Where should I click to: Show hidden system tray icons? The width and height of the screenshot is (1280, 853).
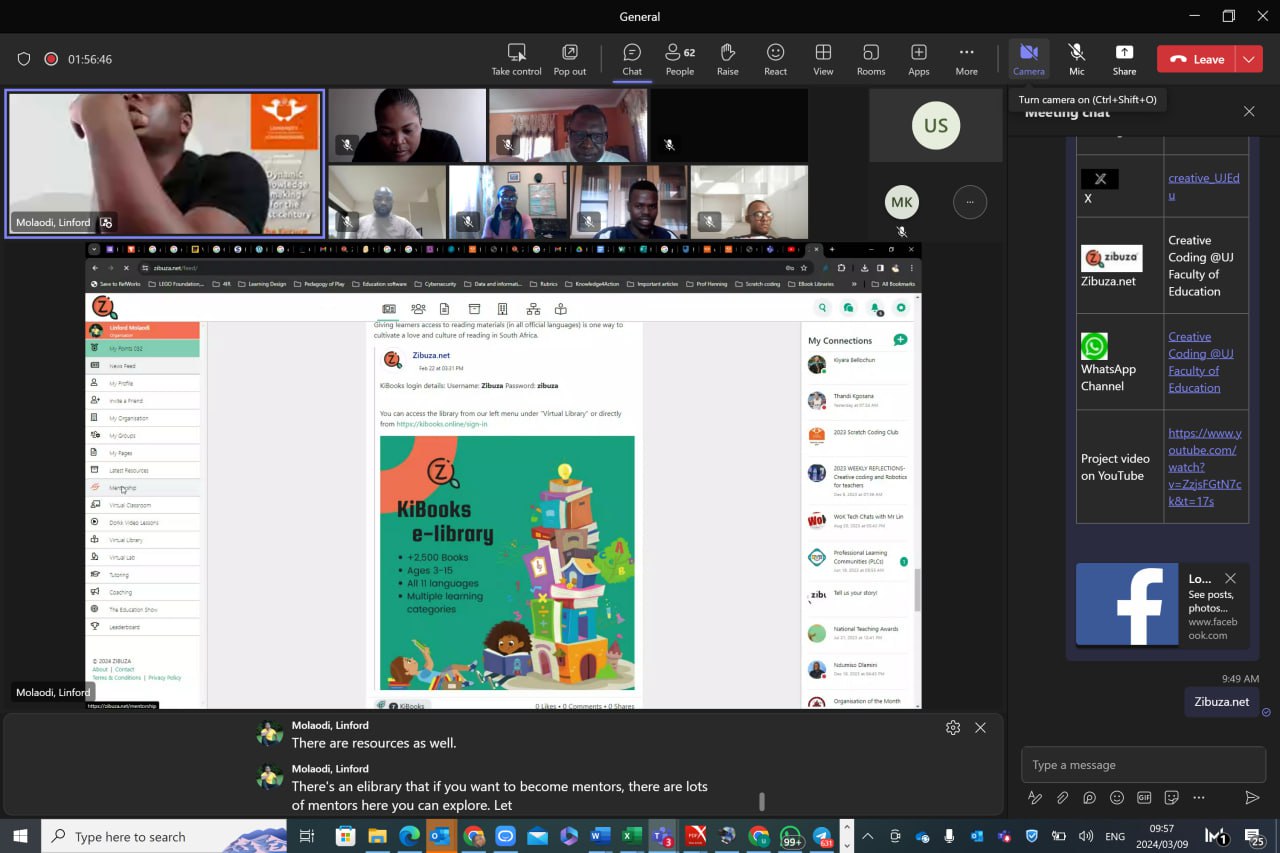pos(867,836)
